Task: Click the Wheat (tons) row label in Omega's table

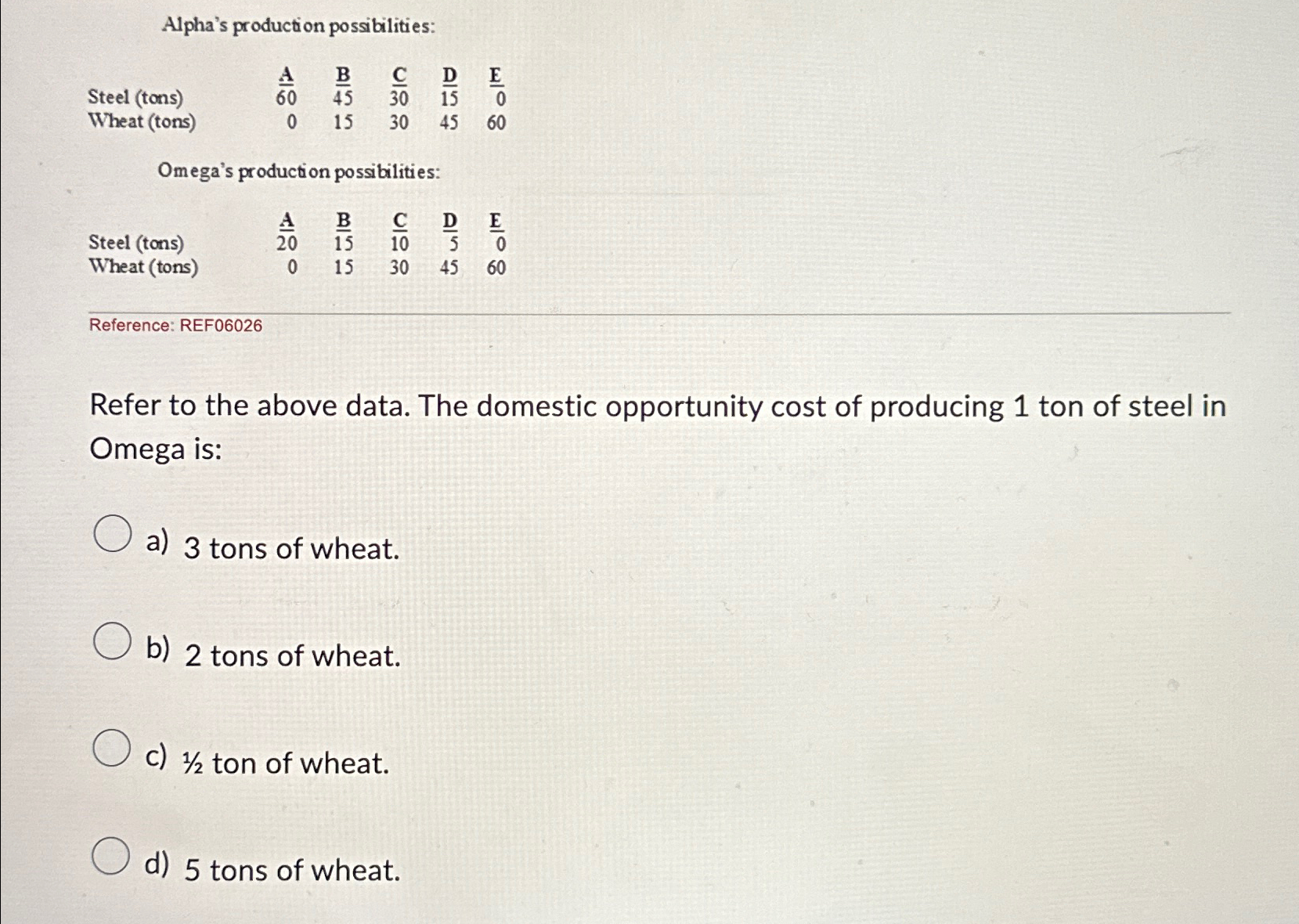Action: 143,267
